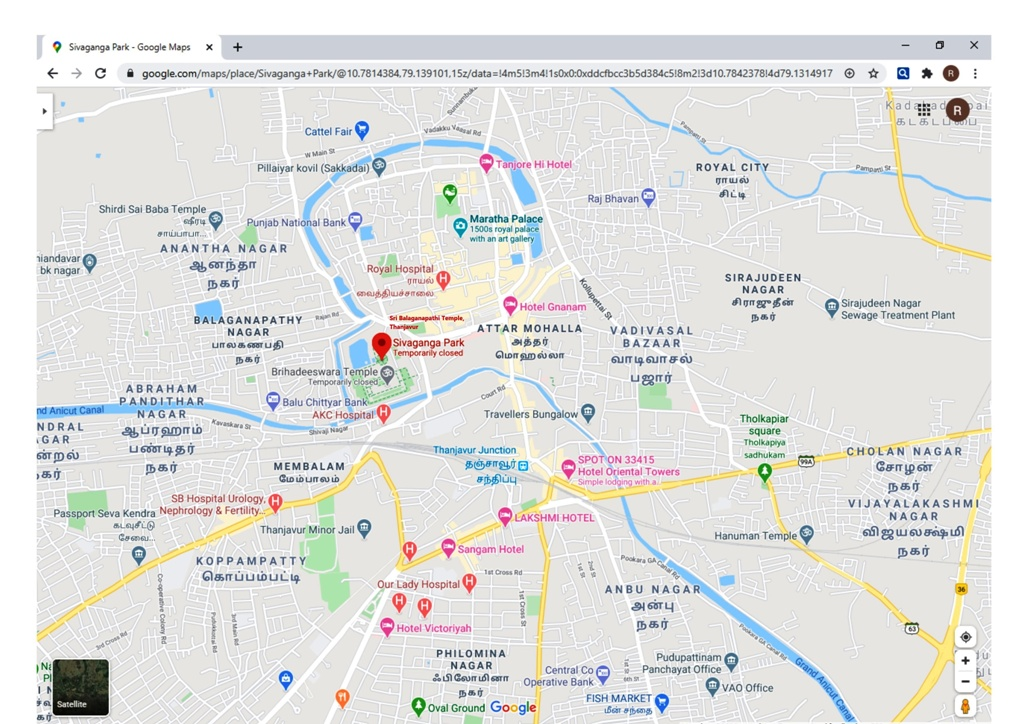1024x724 pixels.
Task: Reload the page
Action: point(100,73)
